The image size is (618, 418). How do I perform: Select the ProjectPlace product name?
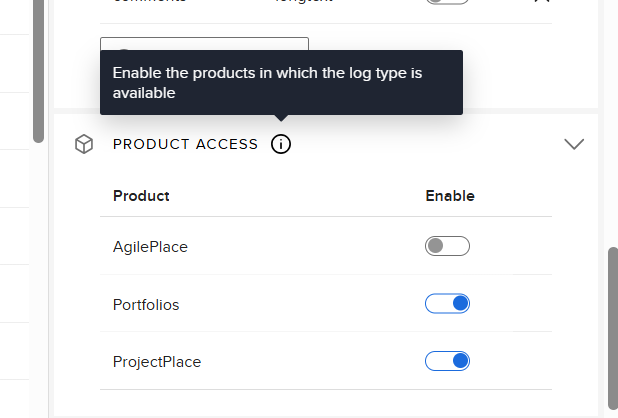[157, 362]
